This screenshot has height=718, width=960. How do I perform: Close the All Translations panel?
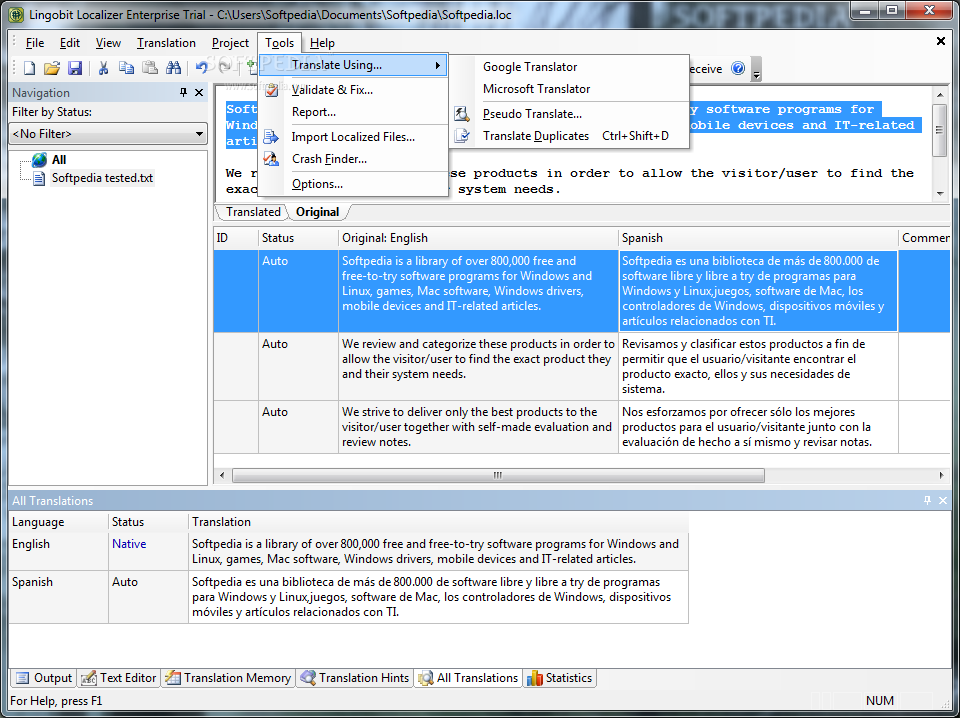click(943, 501)
